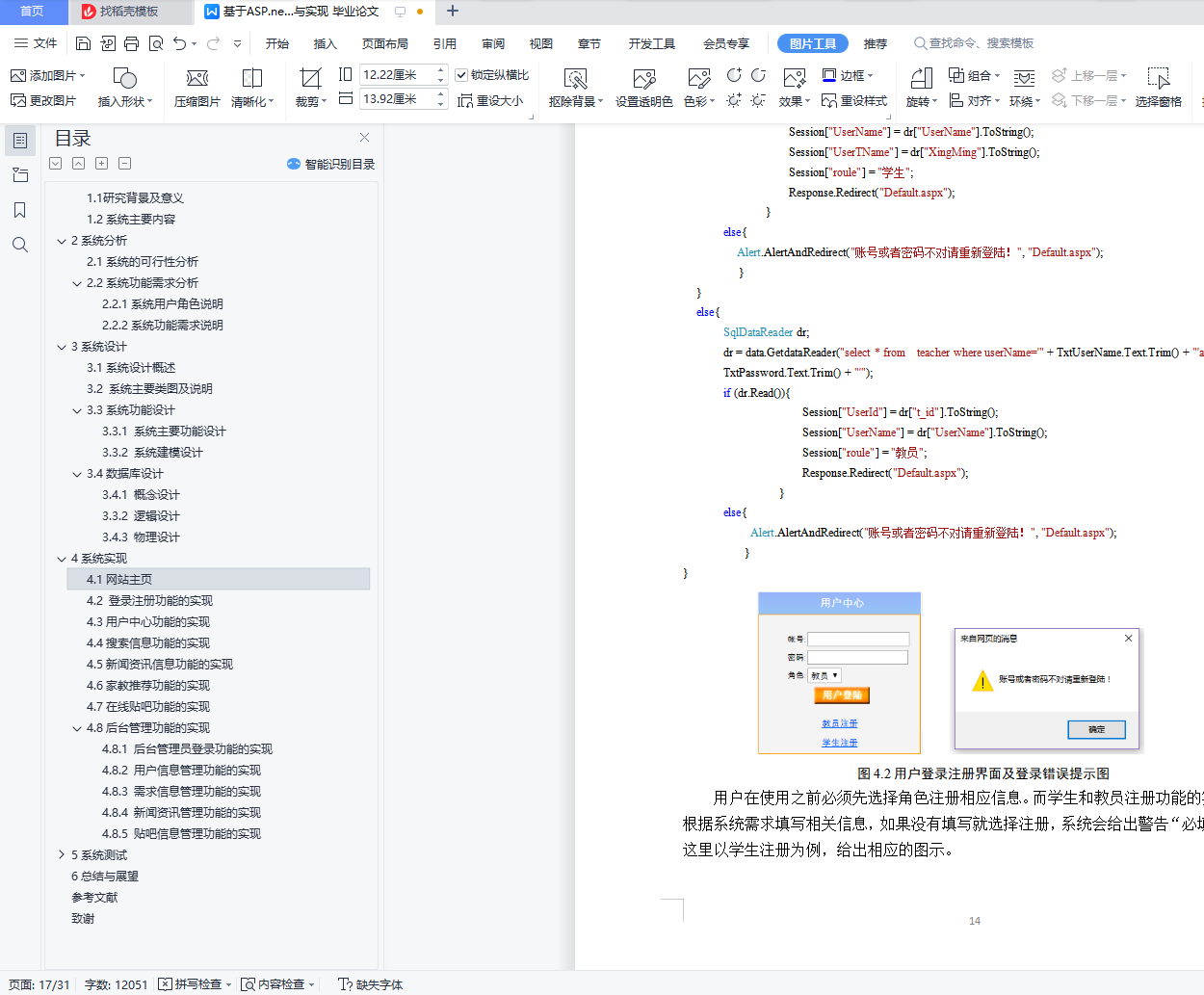This screenshot has height=995, width=1204.
Task: Open the Border (边框) dropdown
Action: [848, 75]
